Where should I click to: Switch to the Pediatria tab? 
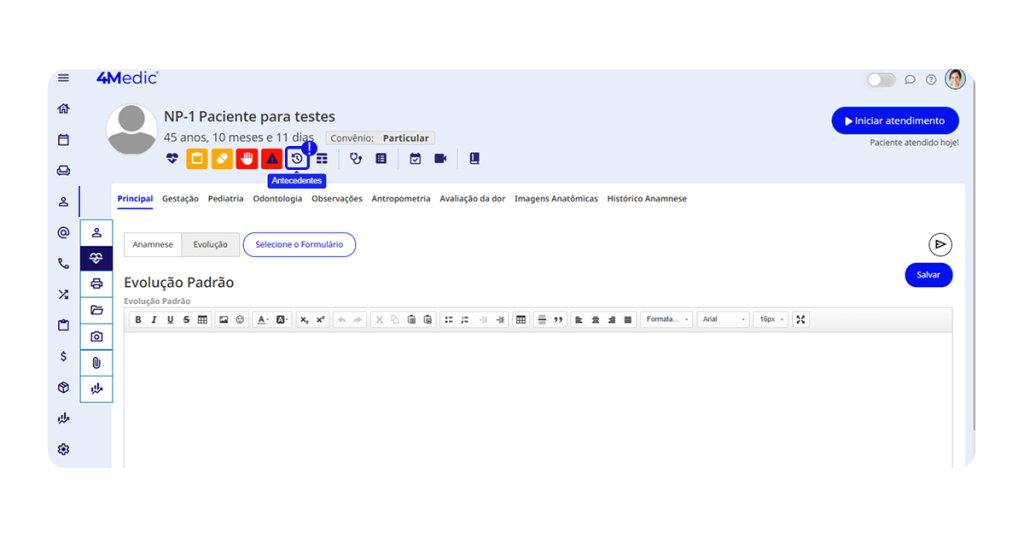click(226, 199)
